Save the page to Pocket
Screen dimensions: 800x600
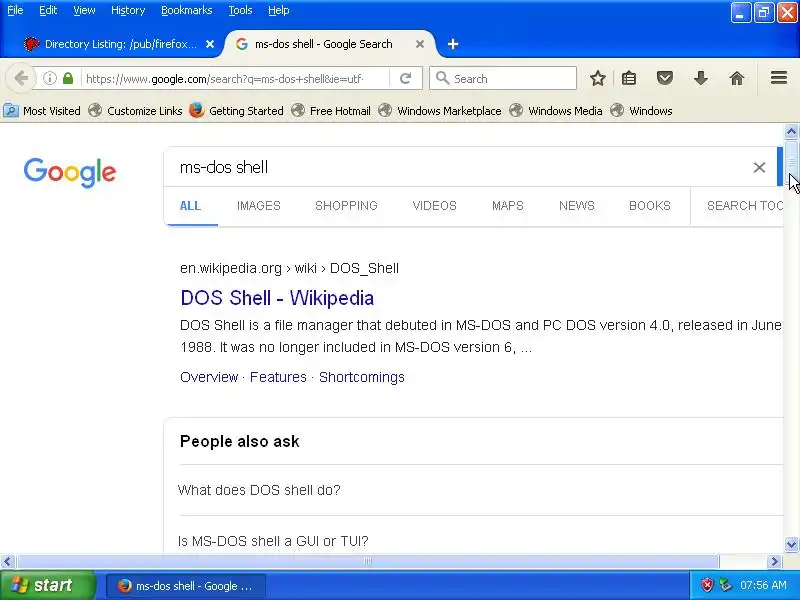[664, 79]
